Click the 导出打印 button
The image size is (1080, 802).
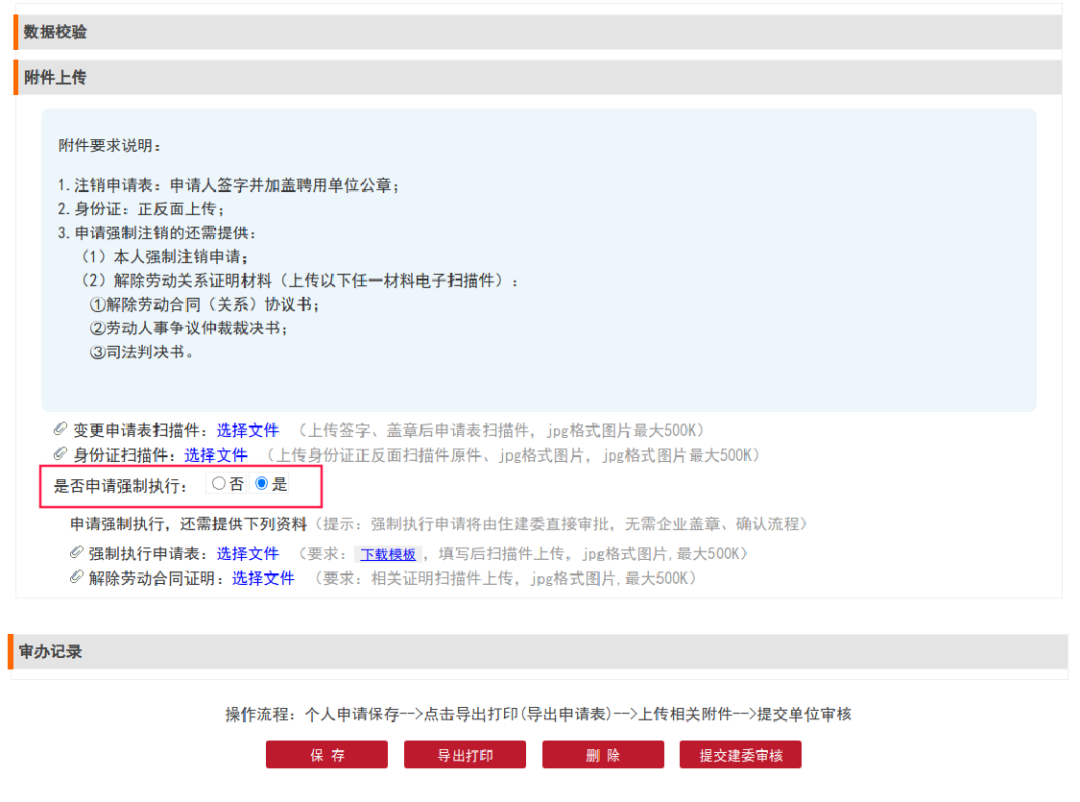coord(465,755)
